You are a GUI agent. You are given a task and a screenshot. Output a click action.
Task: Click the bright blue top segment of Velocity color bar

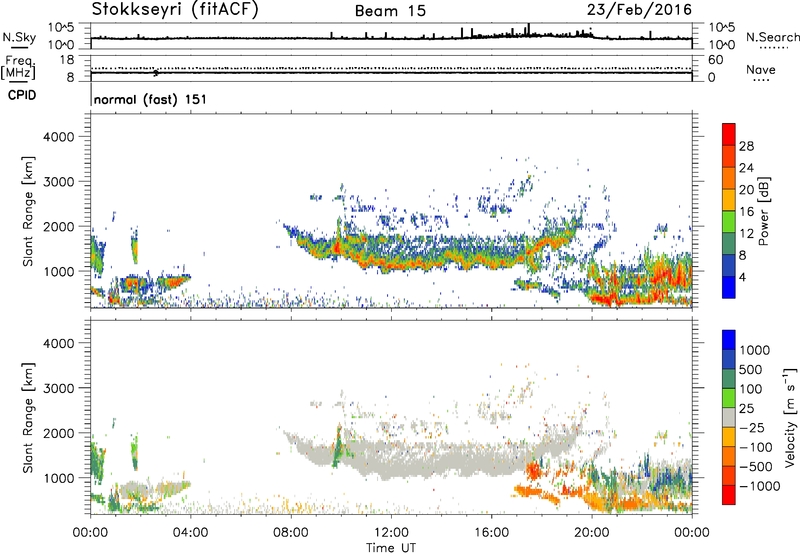729,340
